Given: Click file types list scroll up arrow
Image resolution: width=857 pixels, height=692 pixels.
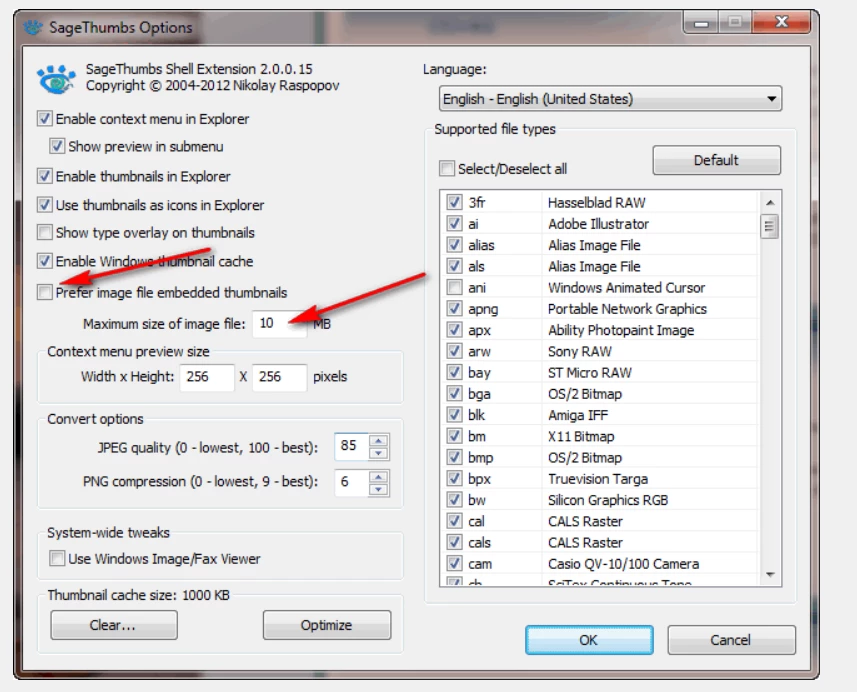Looking at the screenshot, I should coord(770,203).
